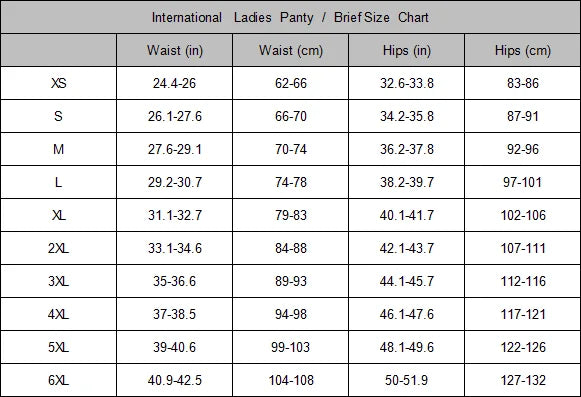Click the 2XL size row label
Viewport: 581px width, 397px height.
click(x=59, y=248)
